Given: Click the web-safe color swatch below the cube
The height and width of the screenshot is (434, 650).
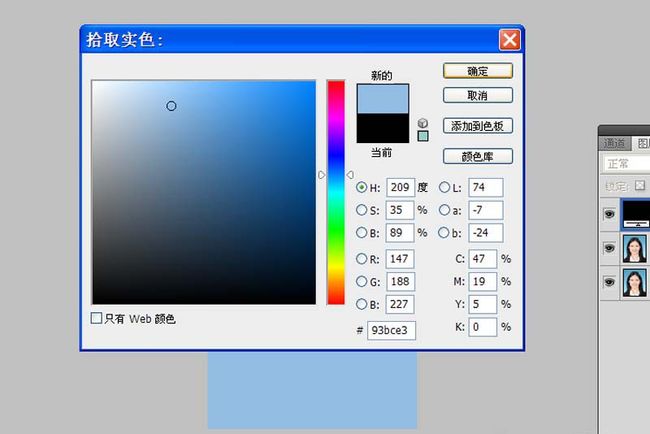Looking at the screenshot, I should [423, 136].
